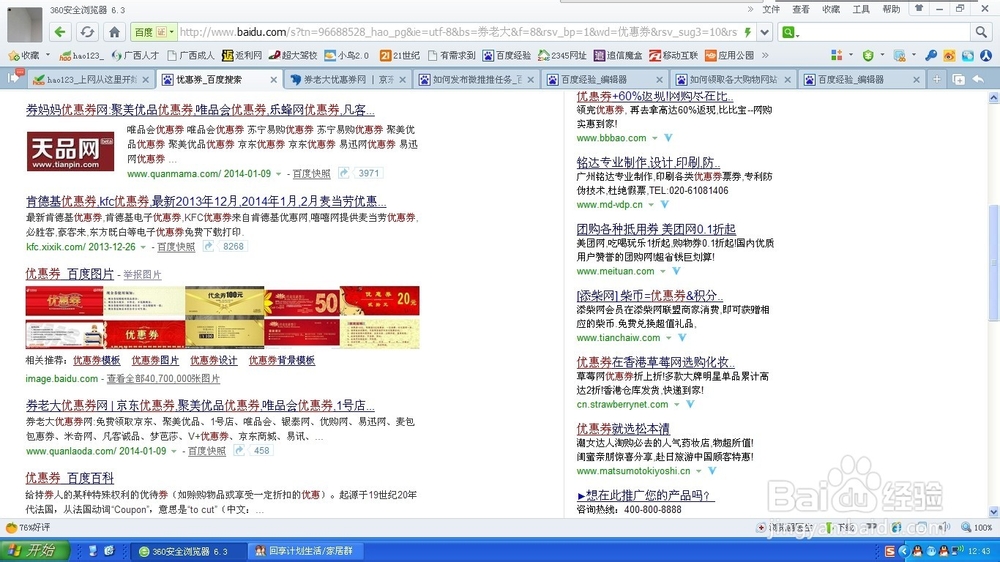Open related suggestion 优惠券模板

(x=96, y=360)
